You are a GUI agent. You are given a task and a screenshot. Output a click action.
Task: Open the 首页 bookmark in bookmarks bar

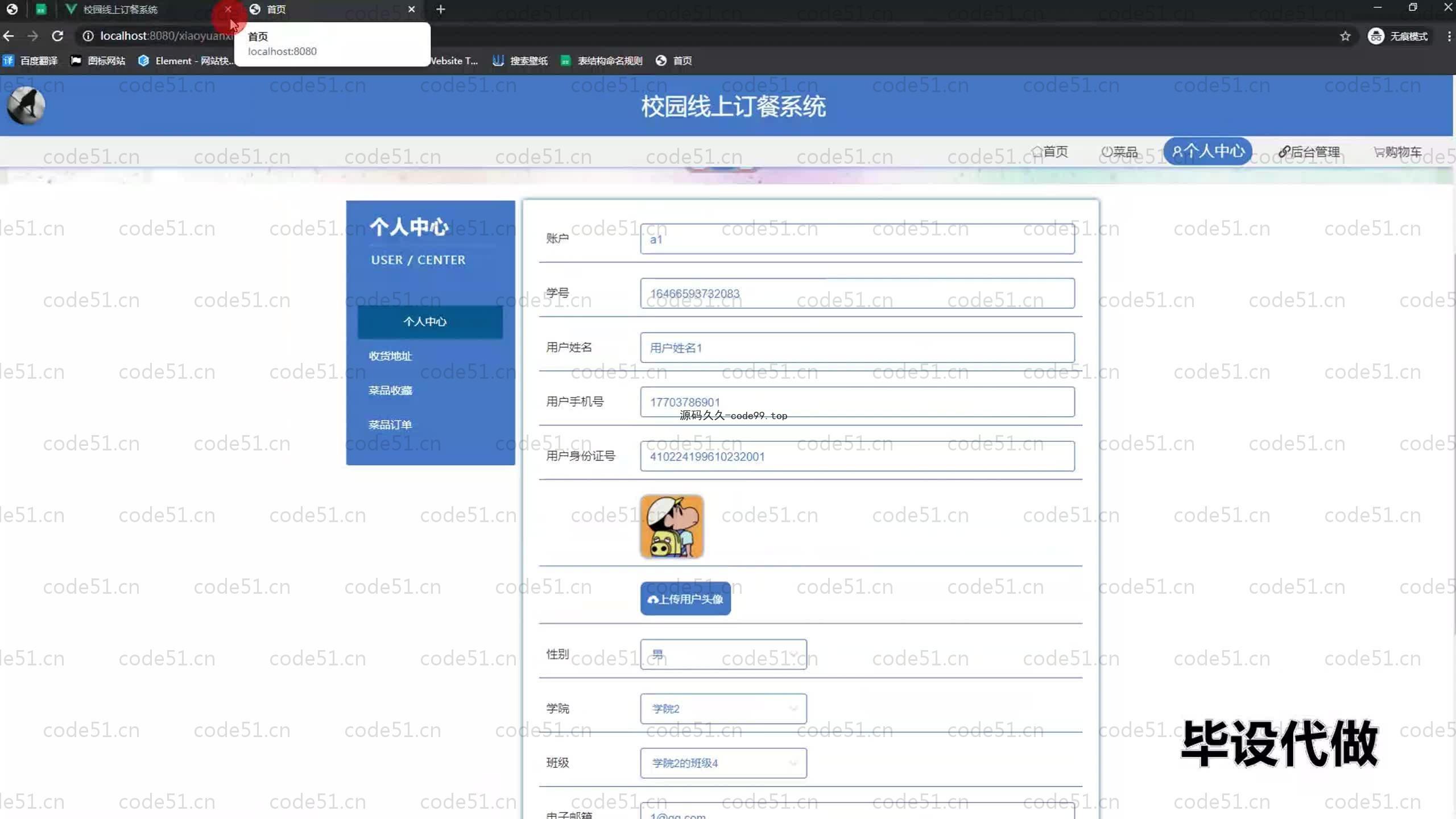pyautogui.click(x=674, y=61)
